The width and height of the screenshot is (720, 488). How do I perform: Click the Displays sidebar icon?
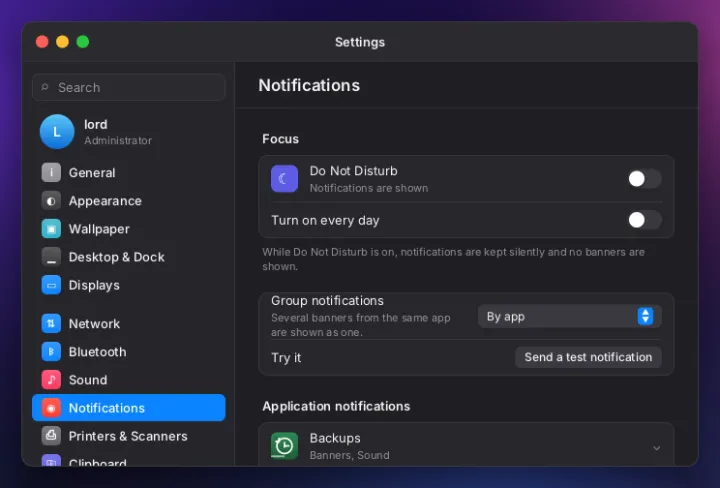(x=51, y=285)
